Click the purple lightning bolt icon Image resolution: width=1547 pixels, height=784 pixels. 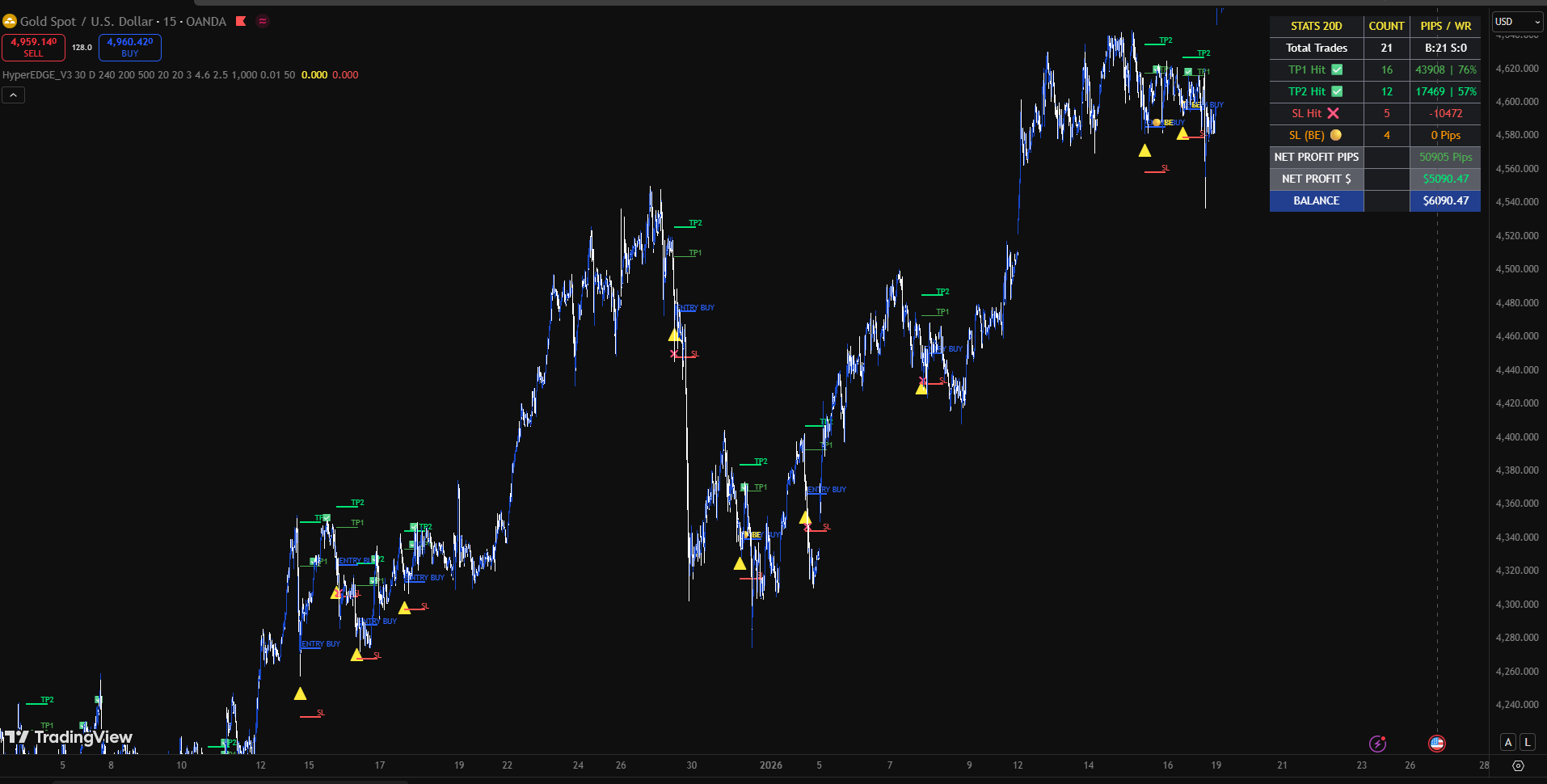coord(1377,744)
